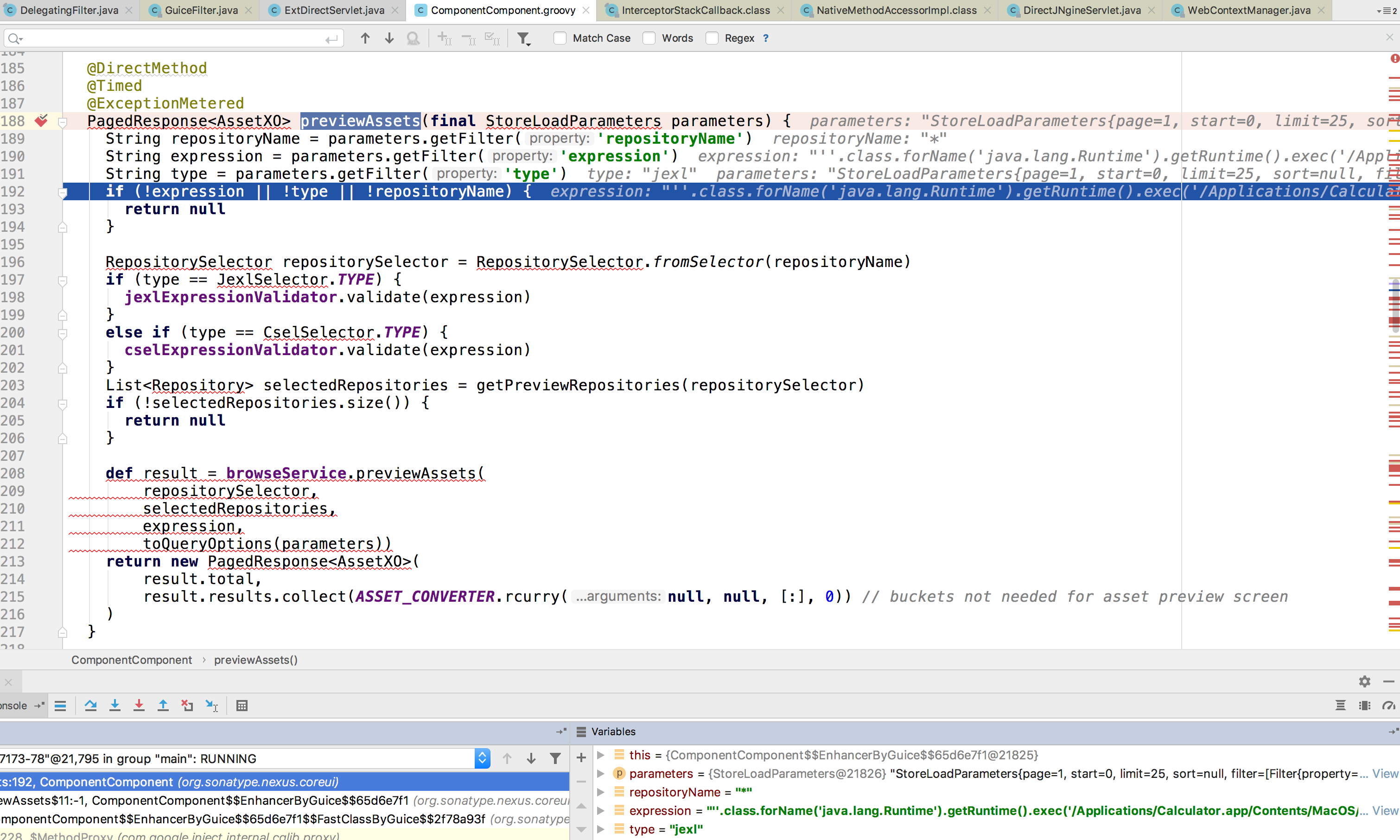Viewport: 1400px width, 840px height.
Task: Click the Force Step Into red arrow
Action: pyautogui.click(x=139, y=705)
